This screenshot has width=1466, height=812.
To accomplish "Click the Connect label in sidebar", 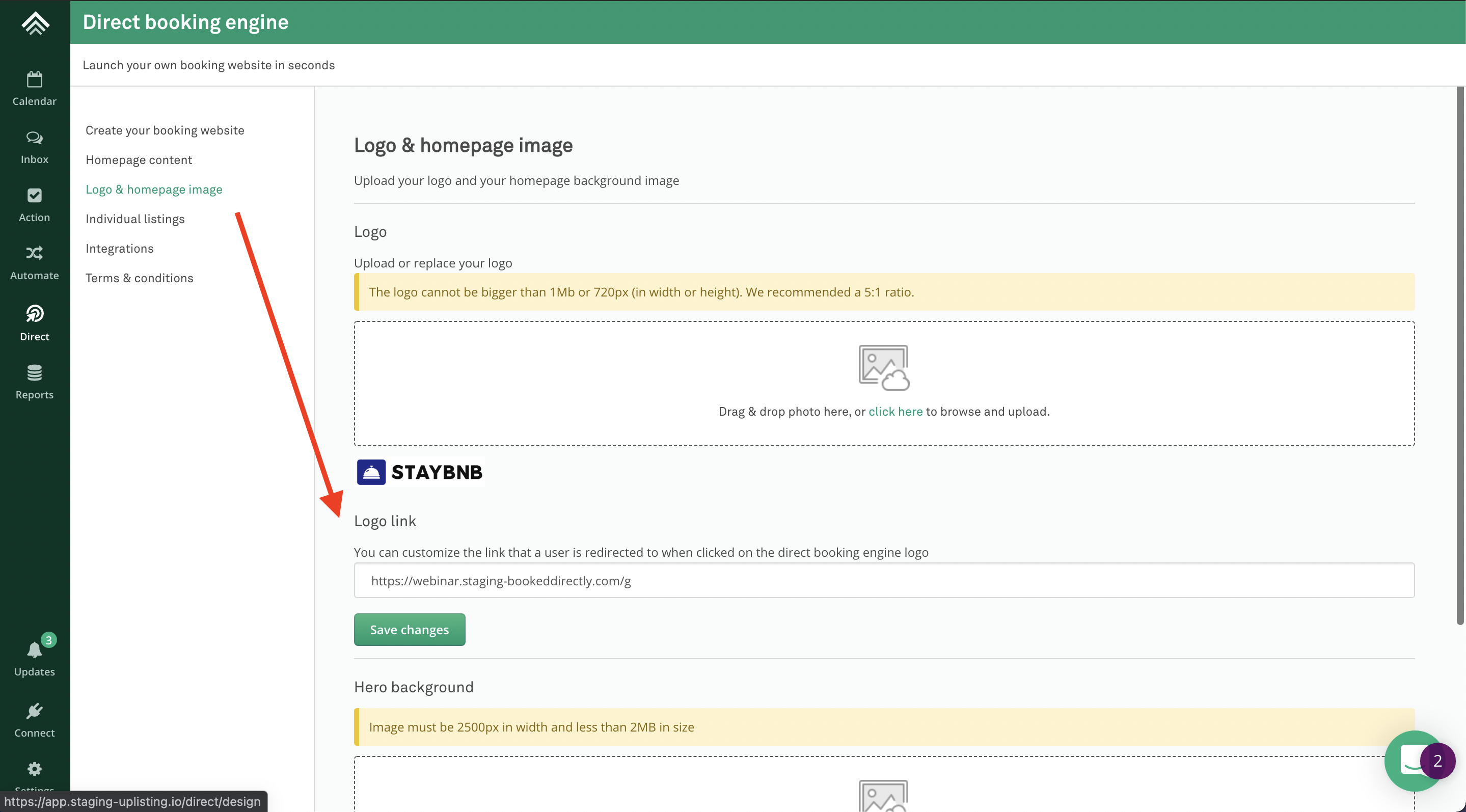I will [x=35, y=733].
